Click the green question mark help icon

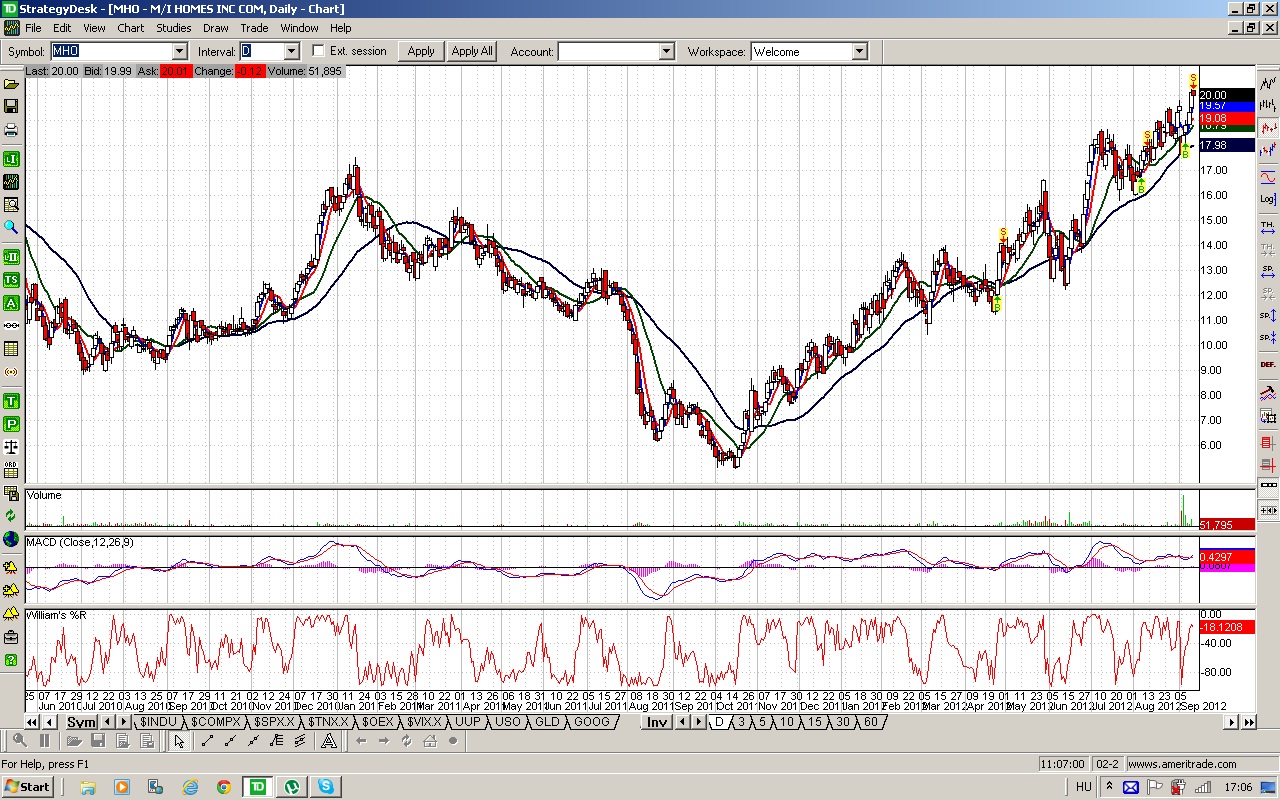pyautogui.click(x=11, y=660)
